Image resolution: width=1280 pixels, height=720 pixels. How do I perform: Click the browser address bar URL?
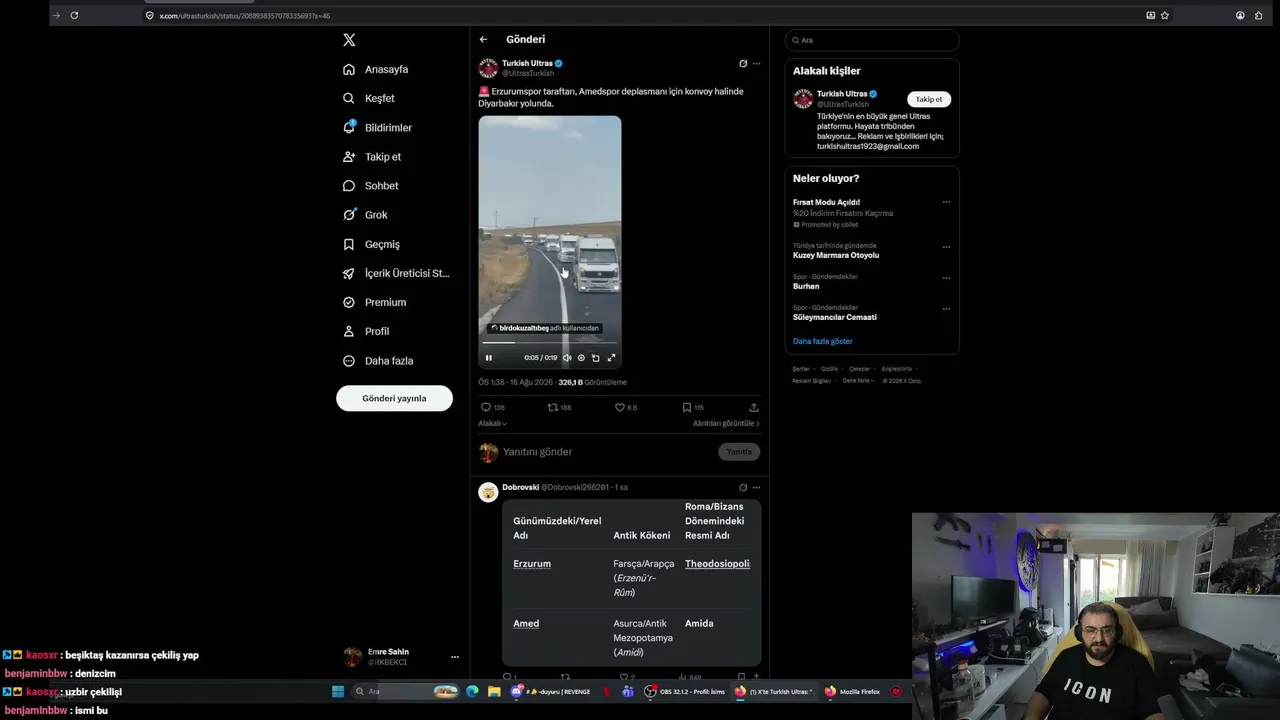pos(245,16)
